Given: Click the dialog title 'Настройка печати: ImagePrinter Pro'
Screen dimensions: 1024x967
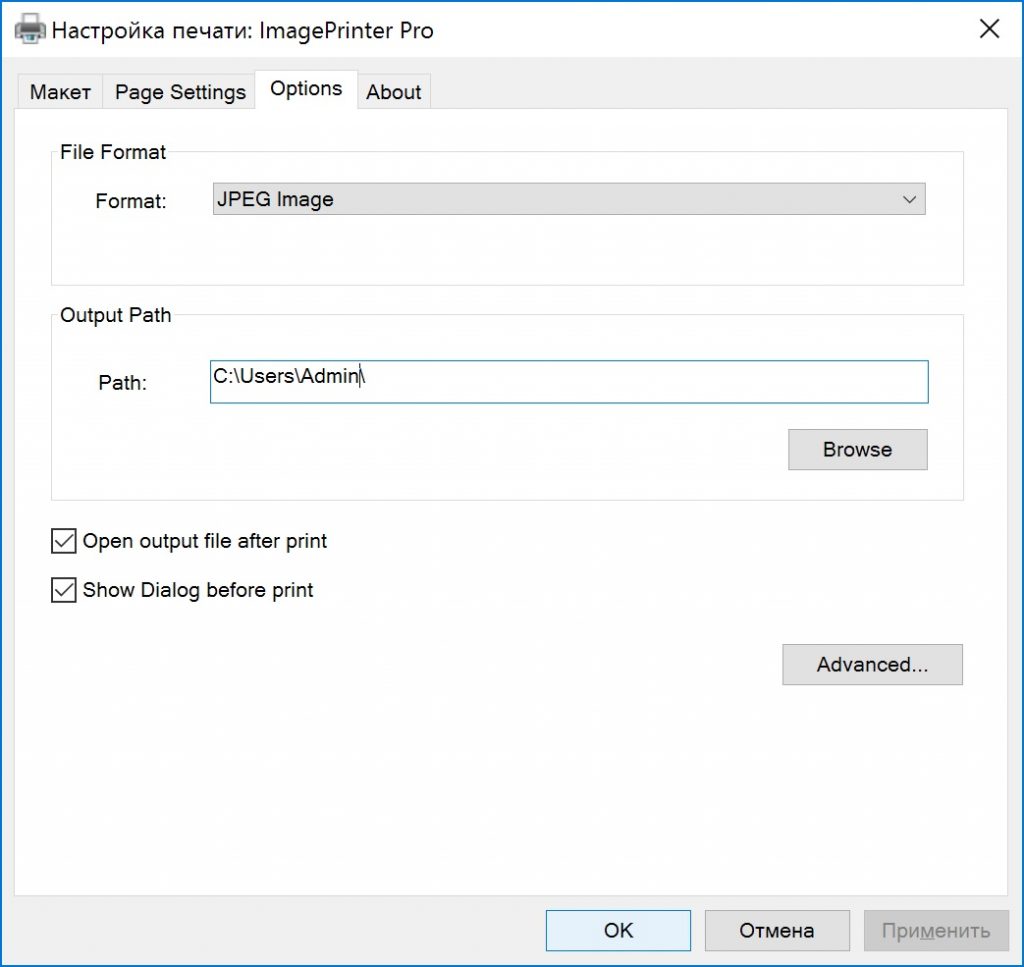Looking at the screenshot, I should click(x=243, y=30).
